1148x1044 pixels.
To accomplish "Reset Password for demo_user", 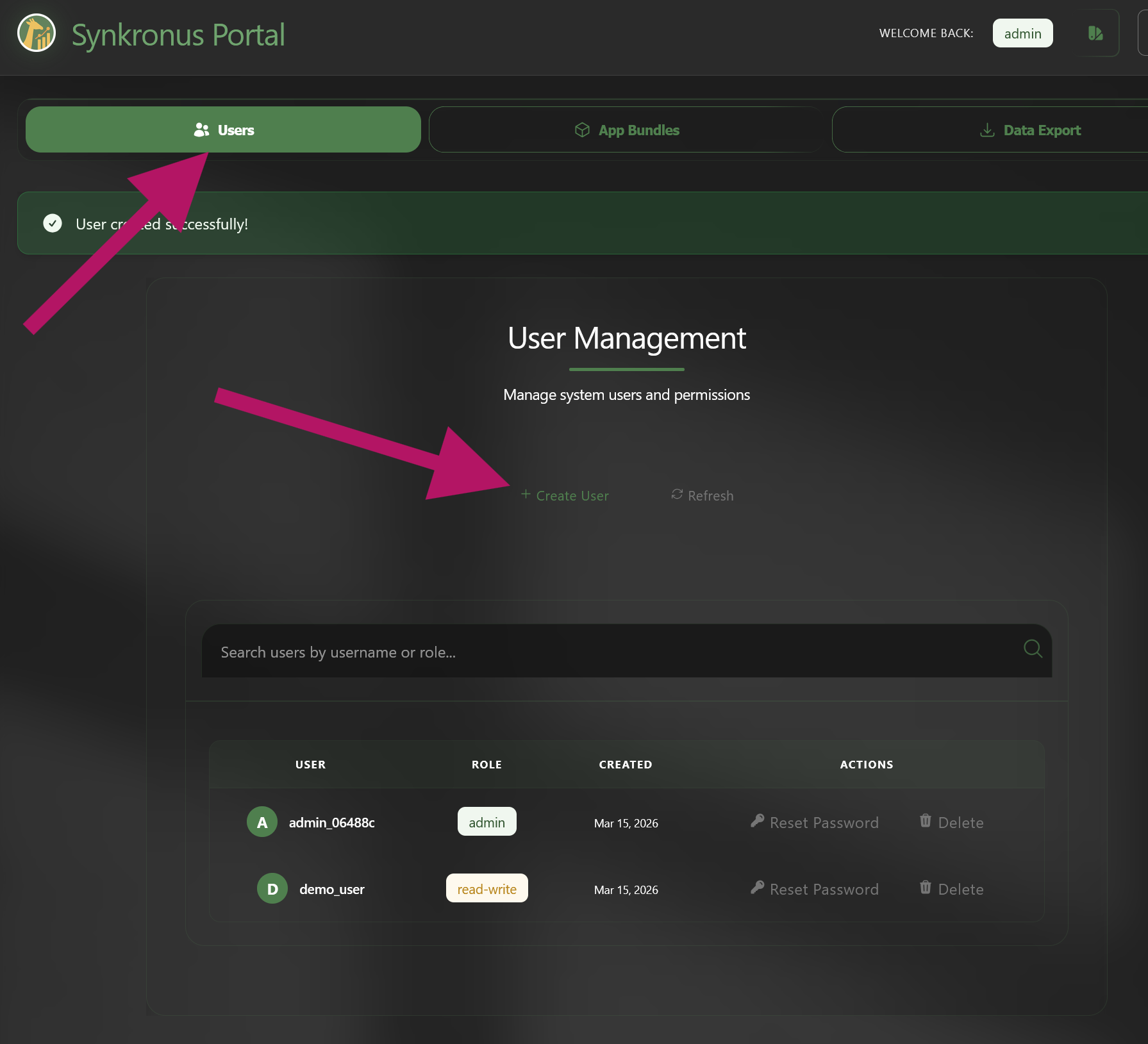I will tap(815, 889).
